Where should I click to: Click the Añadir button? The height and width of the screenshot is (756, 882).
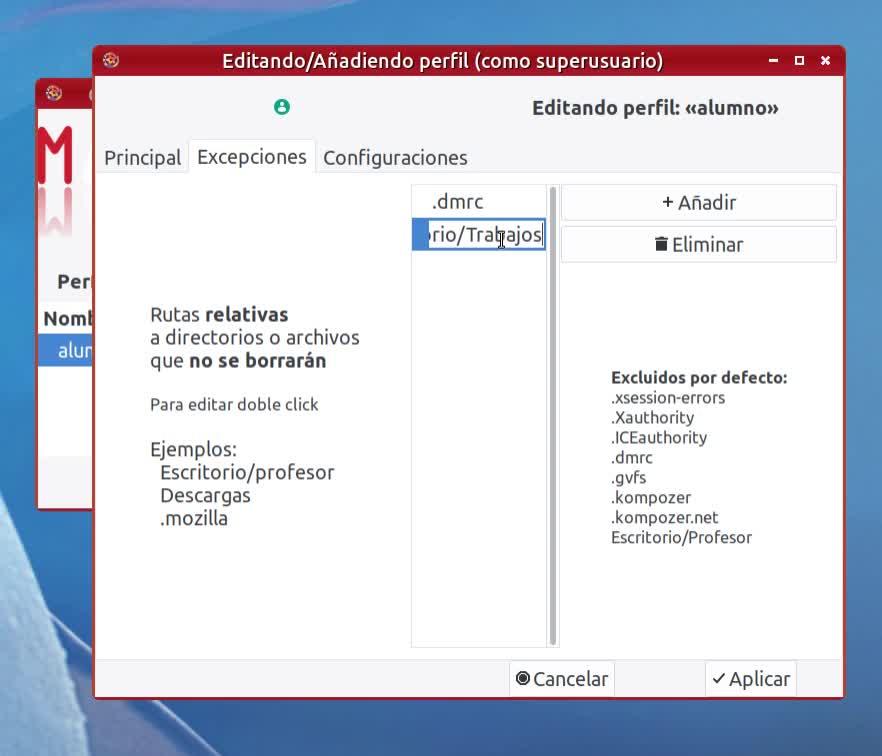699,202
